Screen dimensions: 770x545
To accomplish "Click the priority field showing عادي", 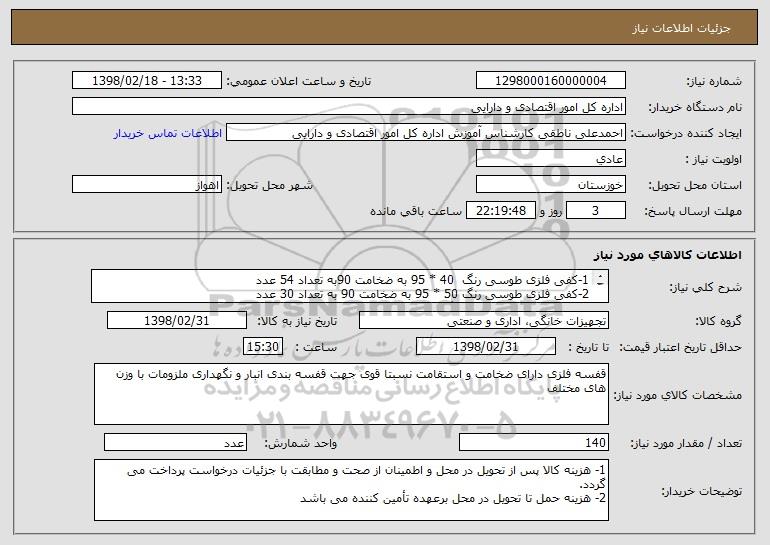I will click(550, 159).
